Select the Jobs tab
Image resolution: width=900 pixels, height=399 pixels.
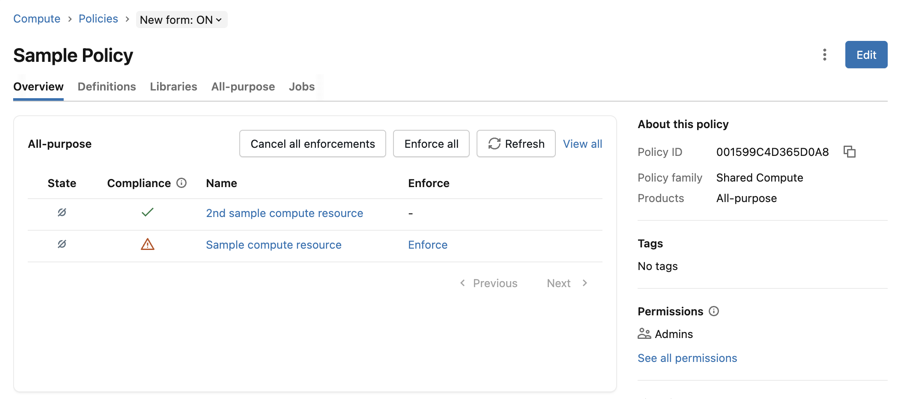(x=302, y=87)
